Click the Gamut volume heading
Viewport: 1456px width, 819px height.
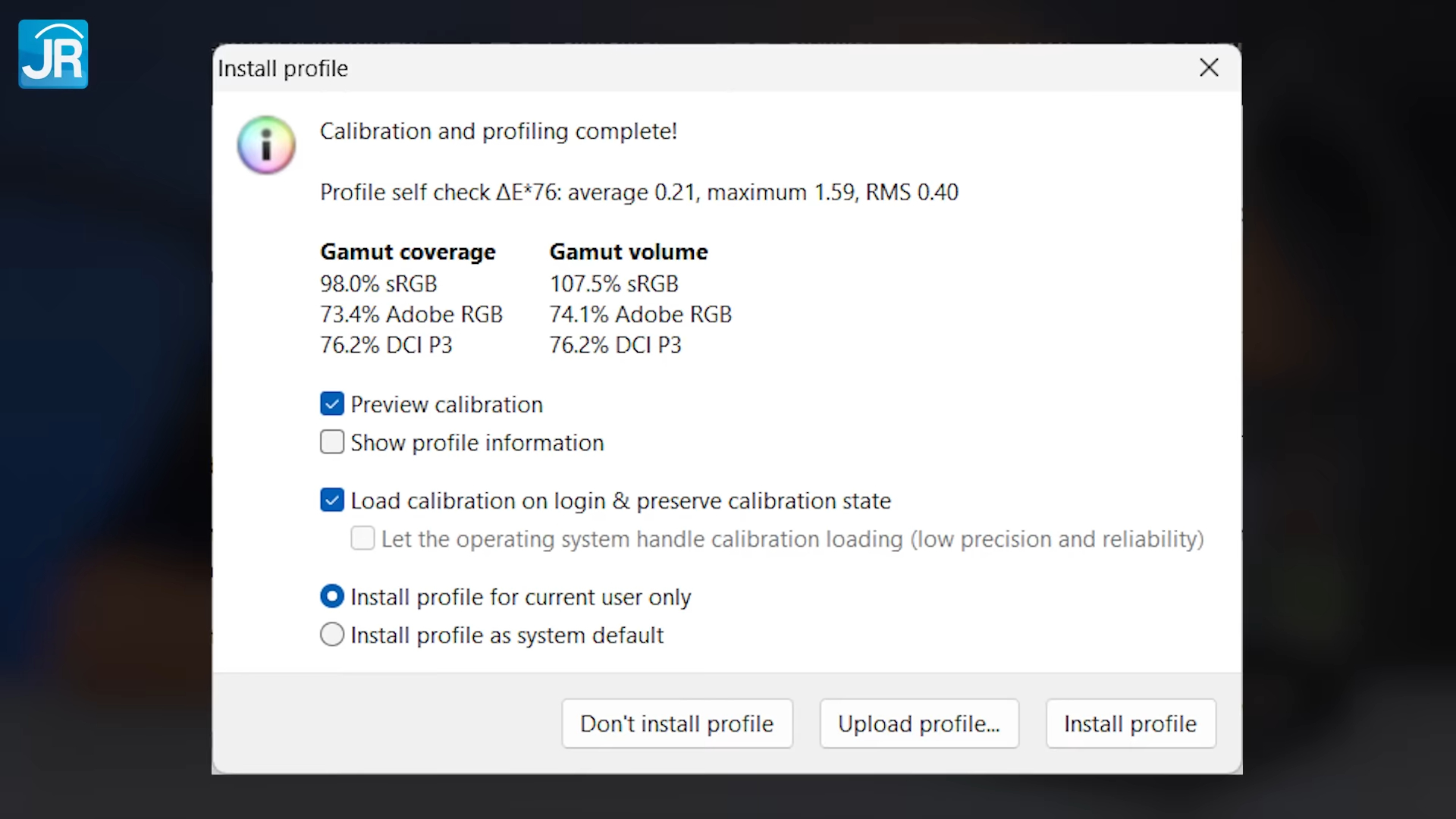(x=629, y=252)
